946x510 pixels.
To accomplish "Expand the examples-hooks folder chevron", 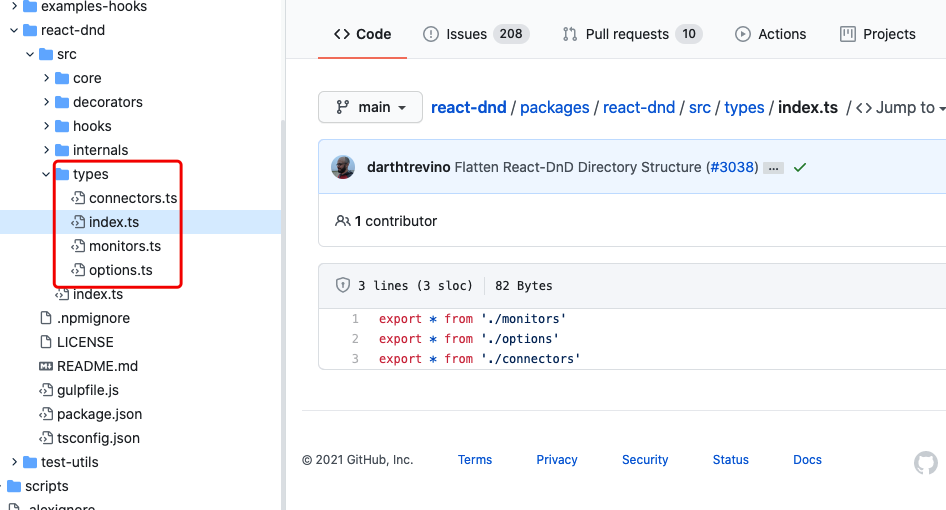I will coord(14,7).
